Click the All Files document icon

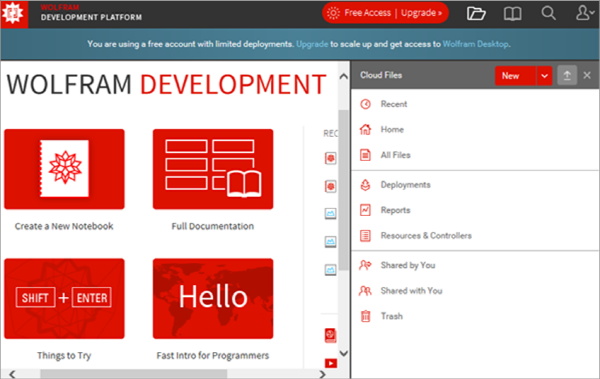(365, 155)
